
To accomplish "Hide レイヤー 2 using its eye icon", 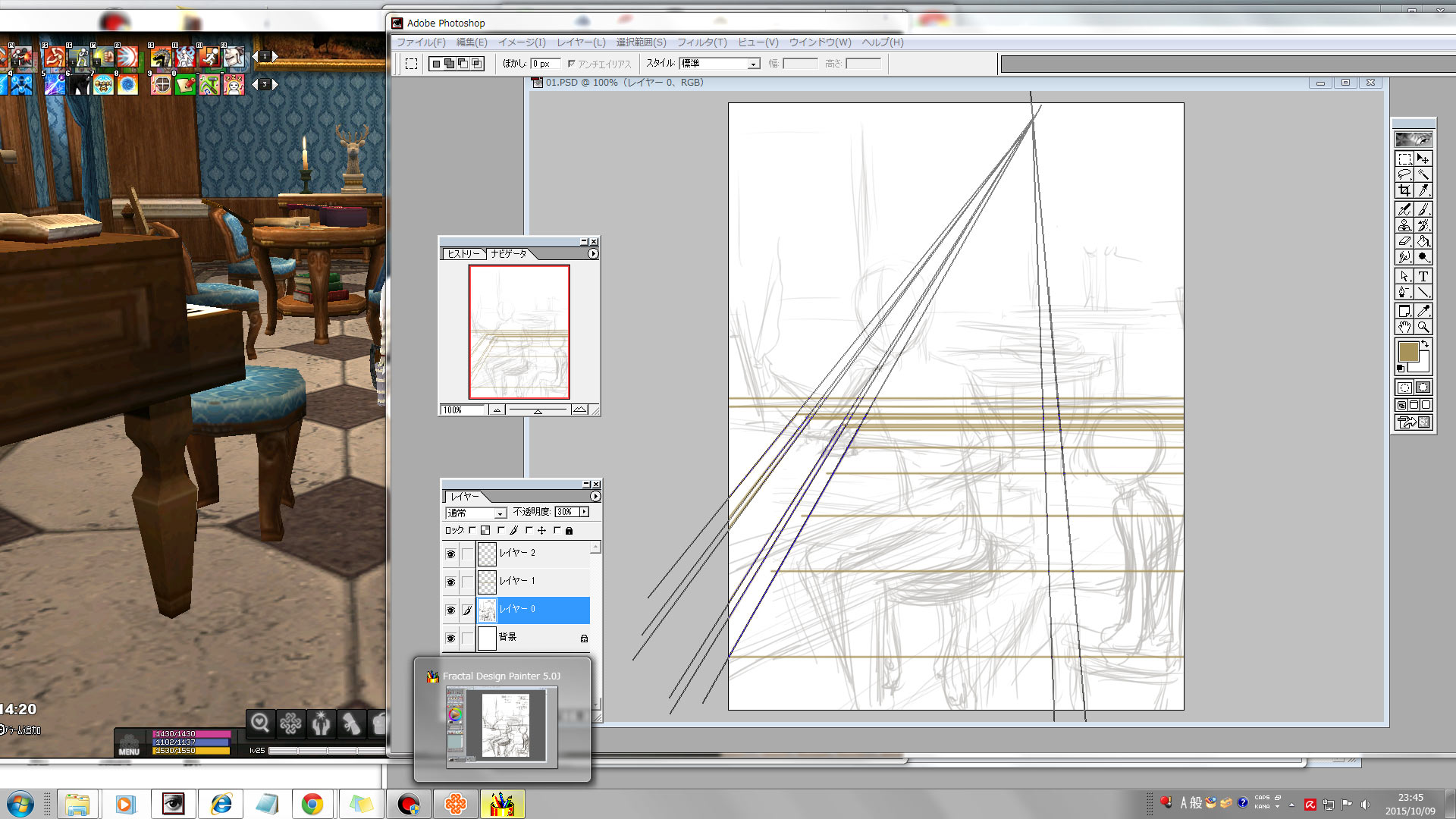I will 450,554.
